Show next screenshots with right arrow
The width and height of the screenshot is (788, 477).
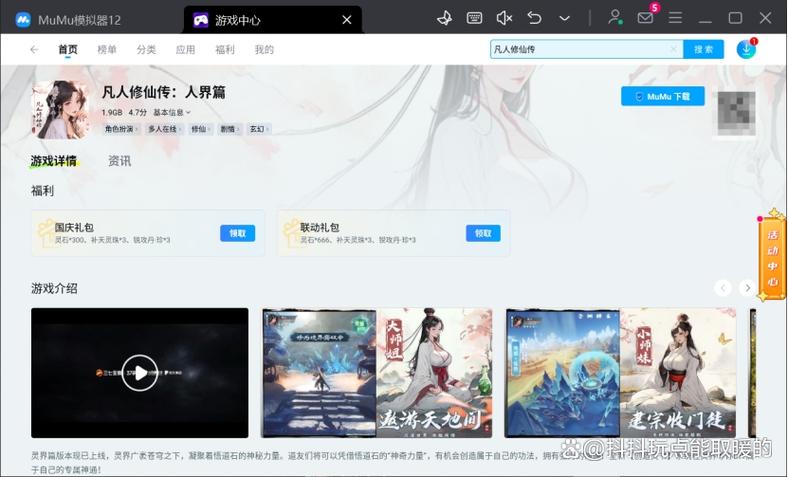pos(747,288)
